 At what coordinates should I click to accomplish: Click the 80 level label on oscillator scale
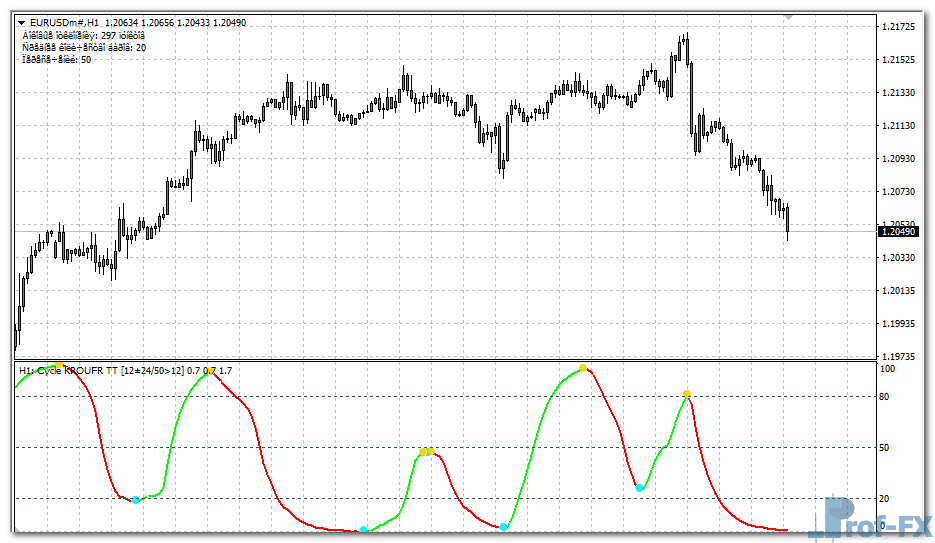click(x=884, y=396)
